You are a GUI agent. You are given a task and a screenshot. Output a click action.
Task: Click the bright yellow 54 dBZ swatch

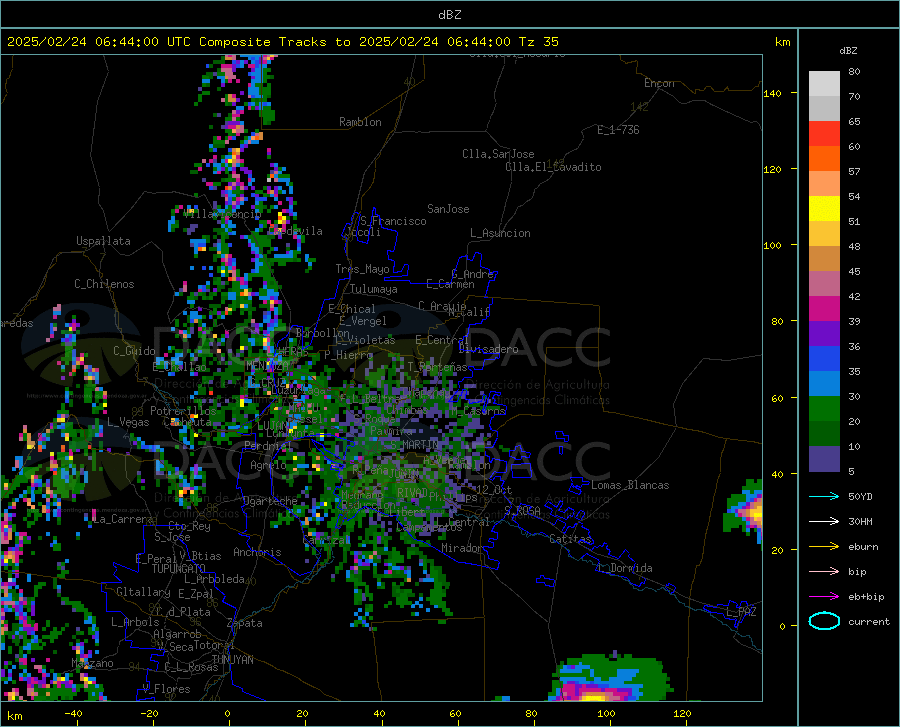coord(824,209)
